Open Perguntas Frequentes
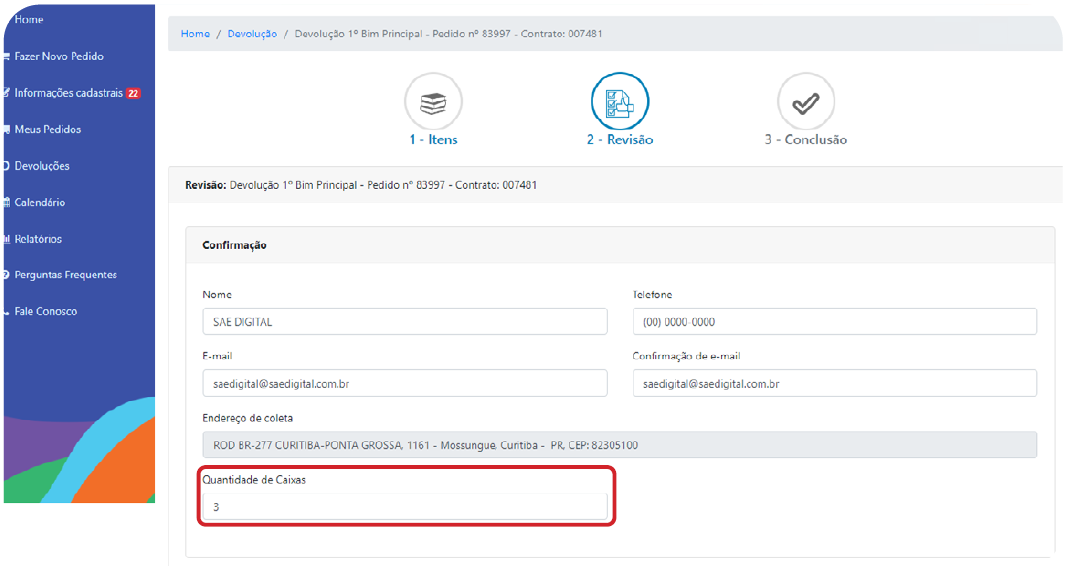 [65, 275]
